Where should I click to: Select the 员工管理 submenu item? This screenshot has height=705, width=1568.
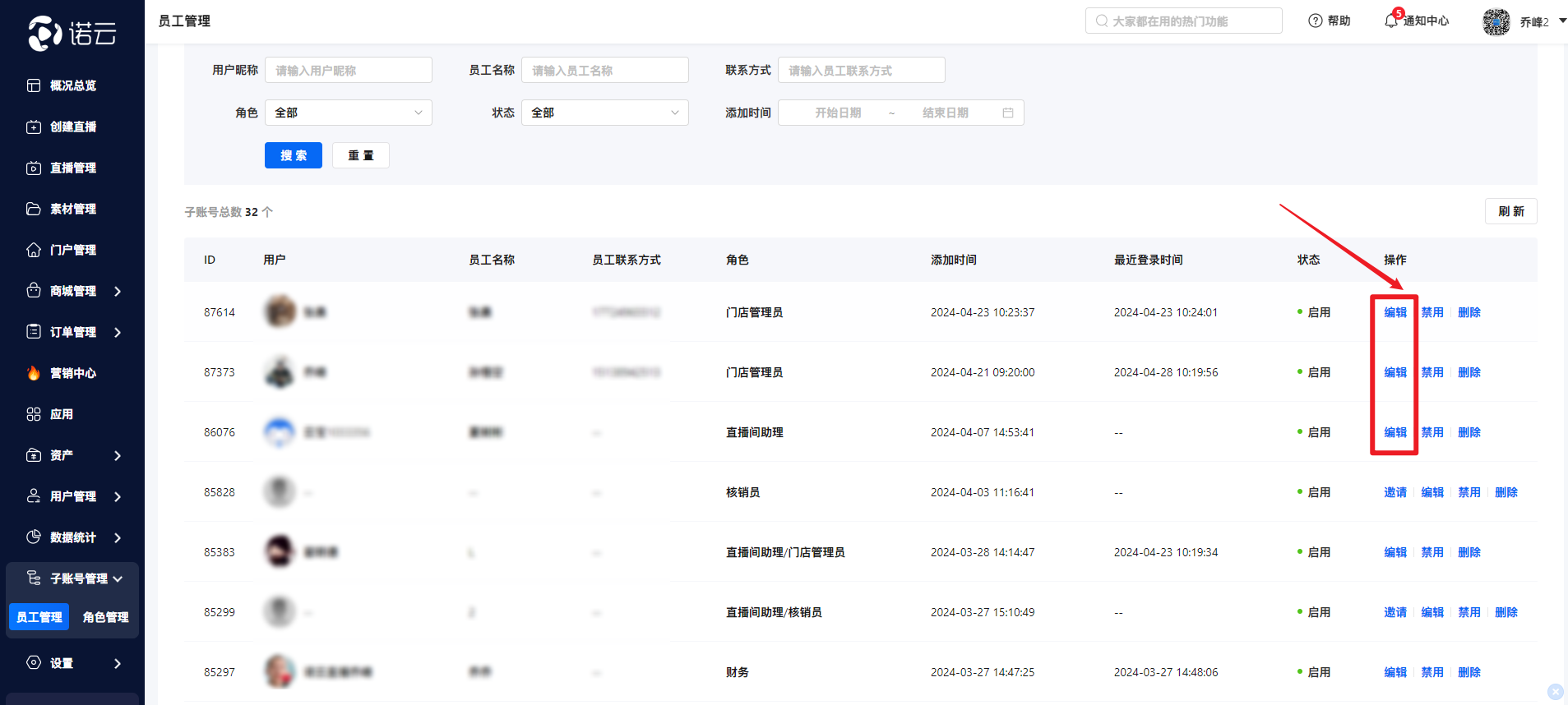point(39,617)
